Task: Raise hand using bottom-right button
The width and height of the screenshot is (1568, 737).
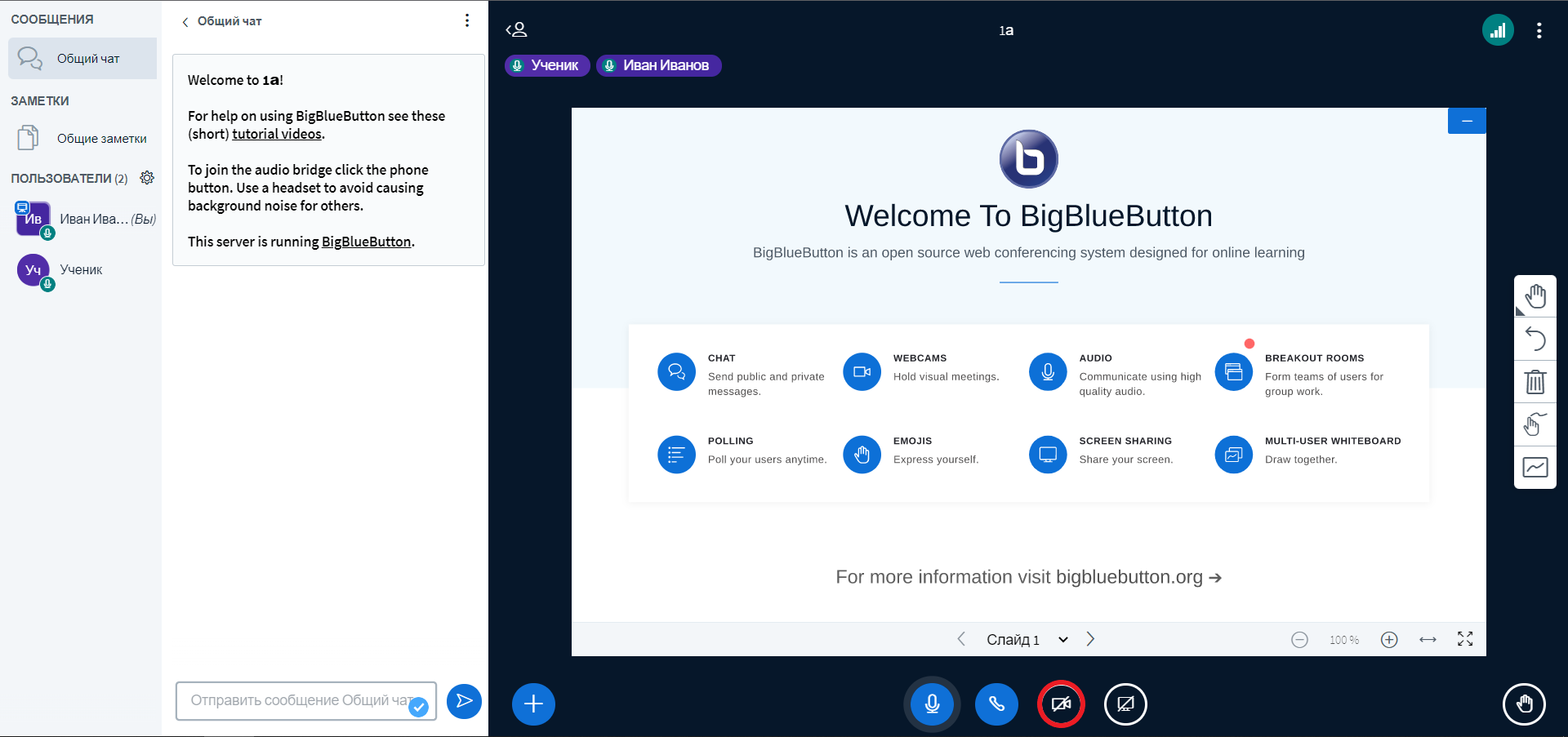Action: [1524, 704]
